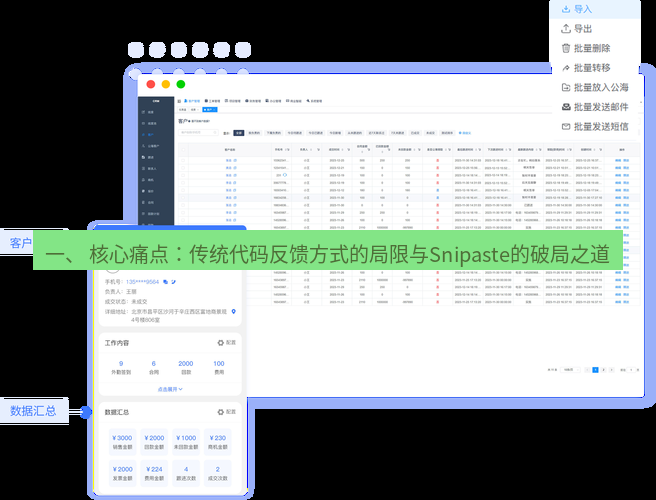Click the refresh icon beside phone 224
656x500 pixels.
click(x=285, y=175)
